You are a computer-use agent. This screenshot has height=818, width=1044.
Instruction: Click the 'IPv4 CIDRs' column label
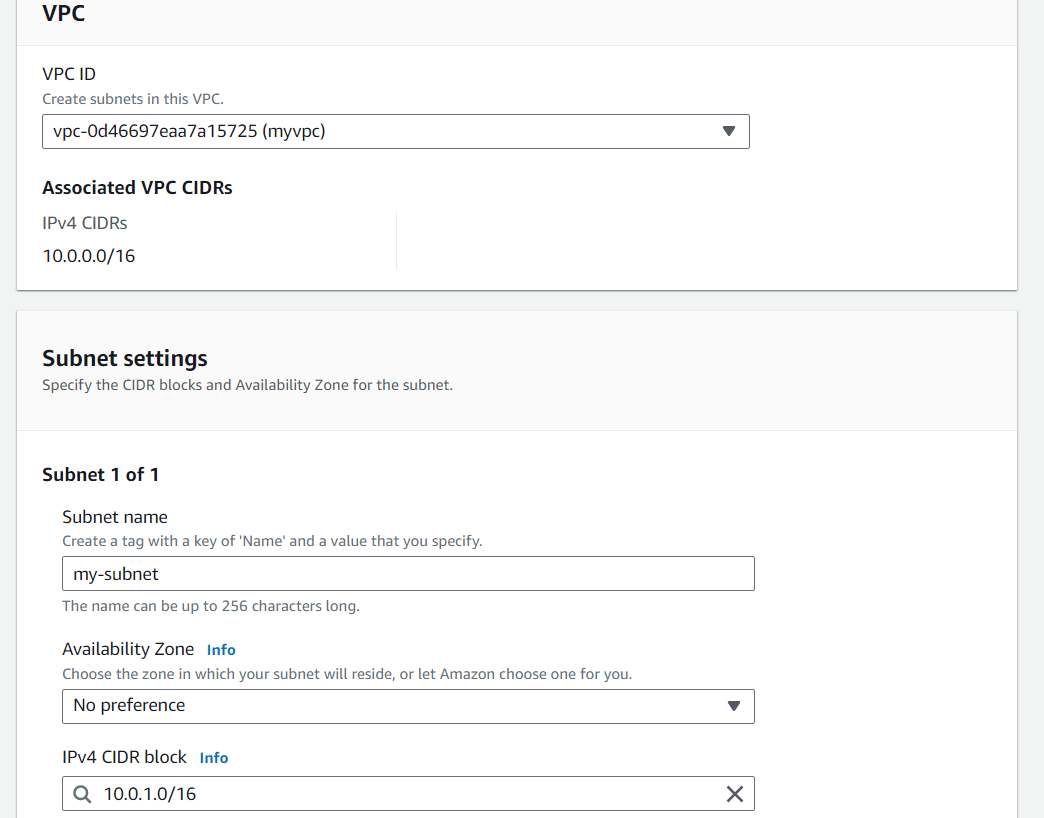(x=85, y=223)
